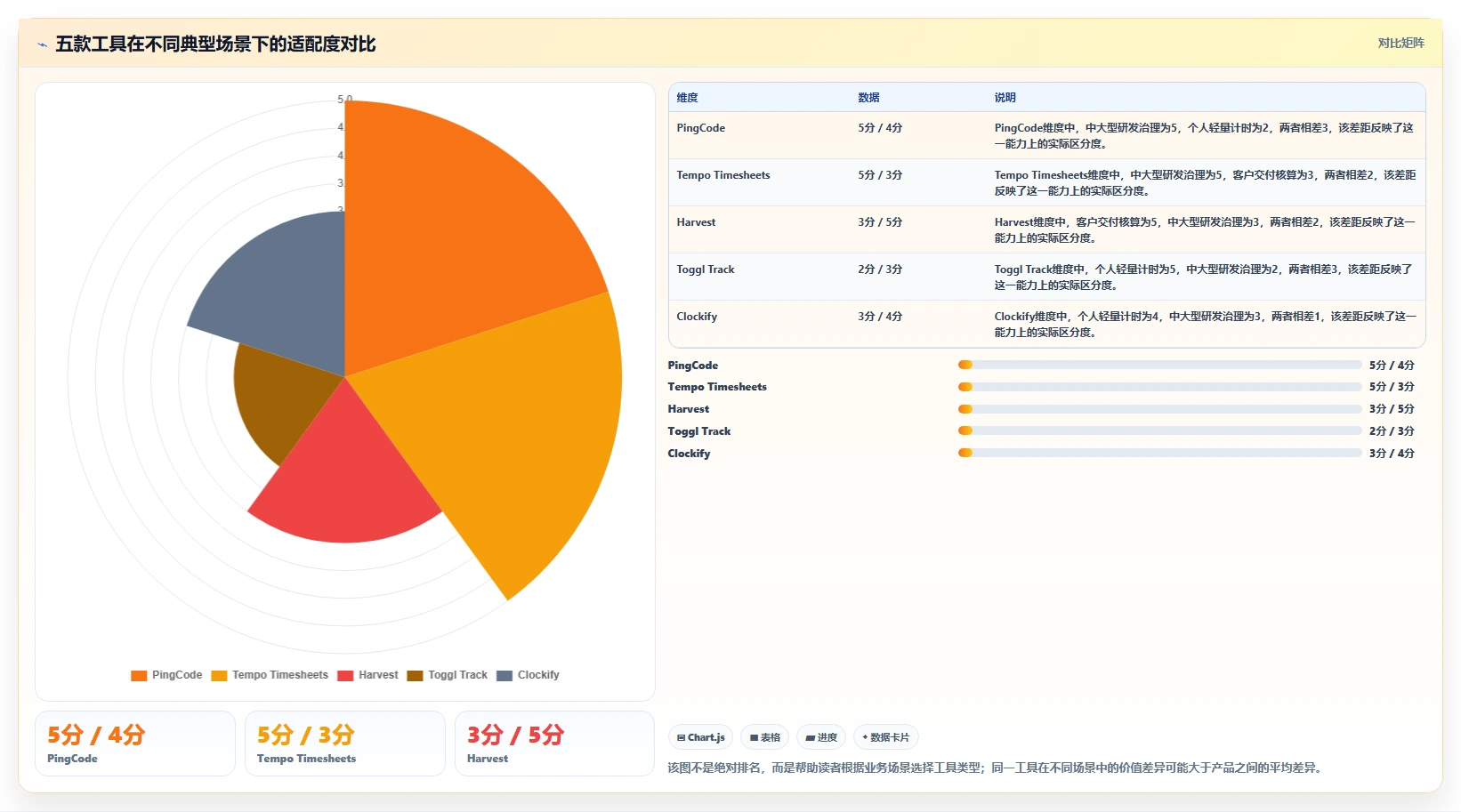Viewport: 1461px width, 812px height.
Task: Open the Harvest 3分 / 5分 score card
Action: tap(554, 744)
